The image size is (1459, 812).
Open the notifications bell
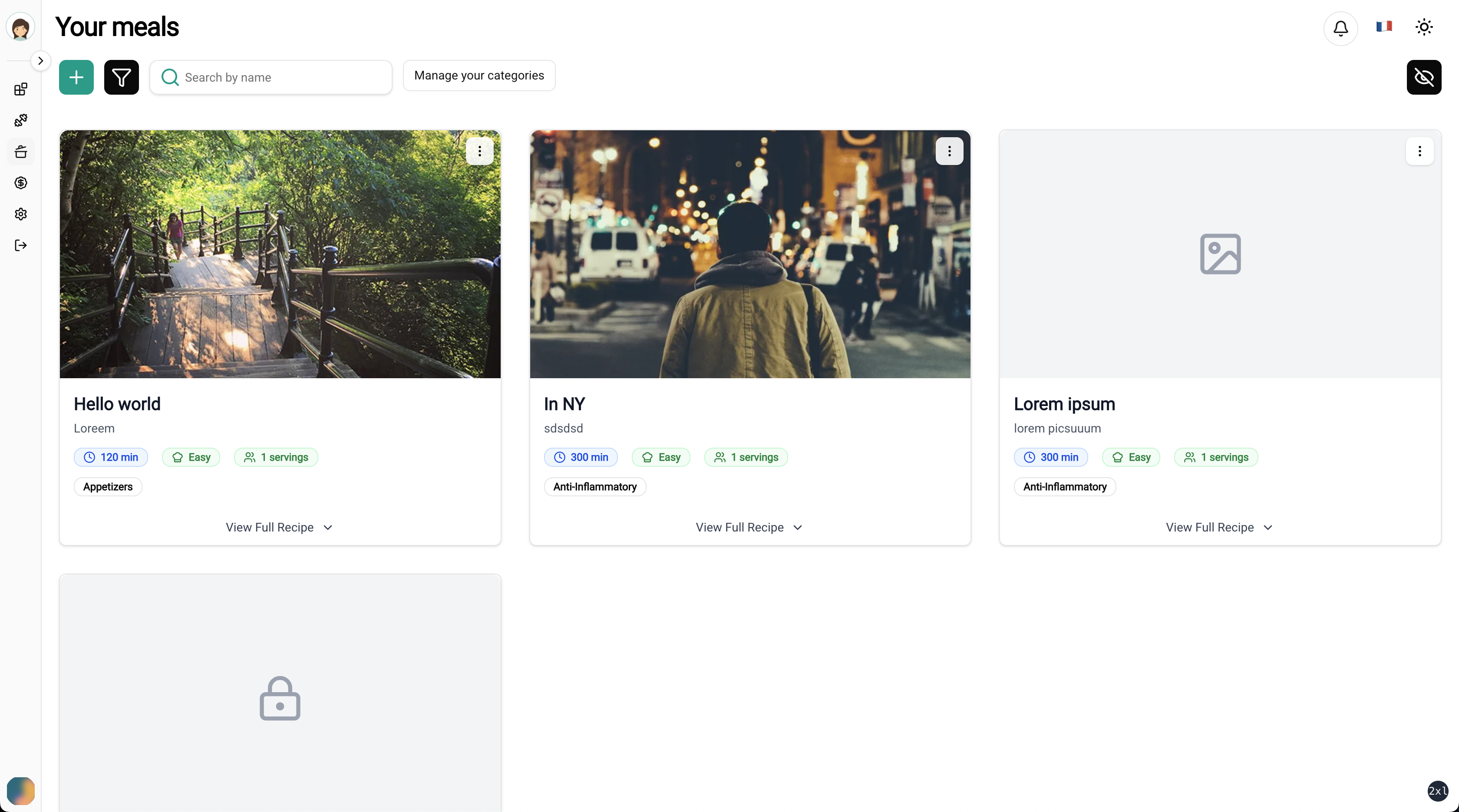tap(1340, 28)
